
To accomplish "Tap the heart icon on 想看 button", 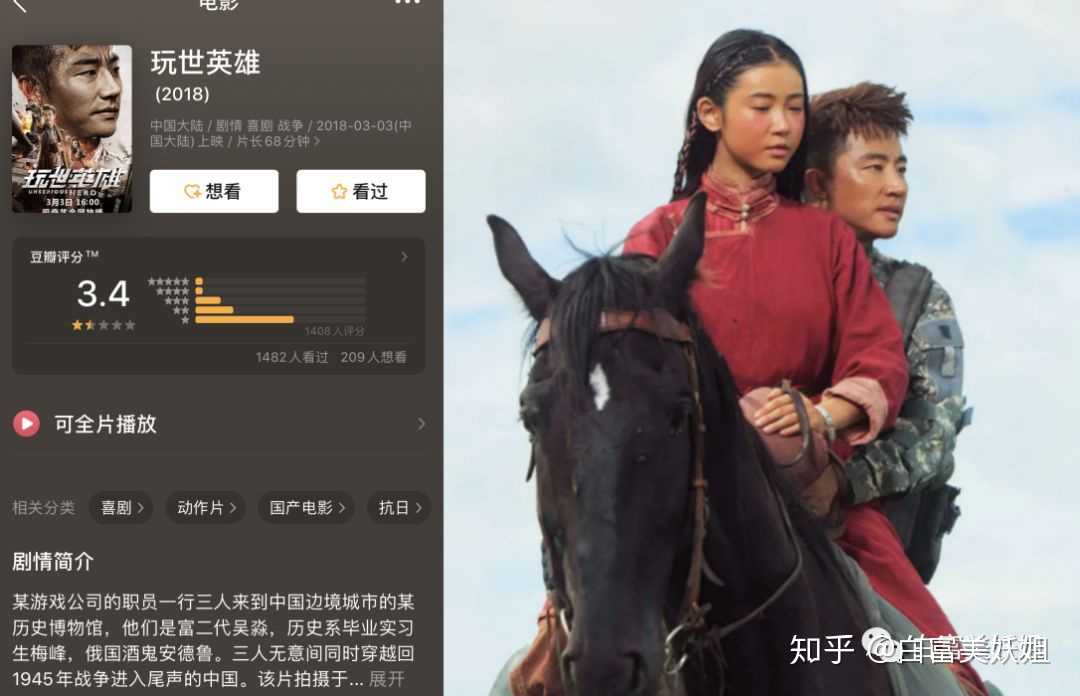I will [x=192, y=191].
